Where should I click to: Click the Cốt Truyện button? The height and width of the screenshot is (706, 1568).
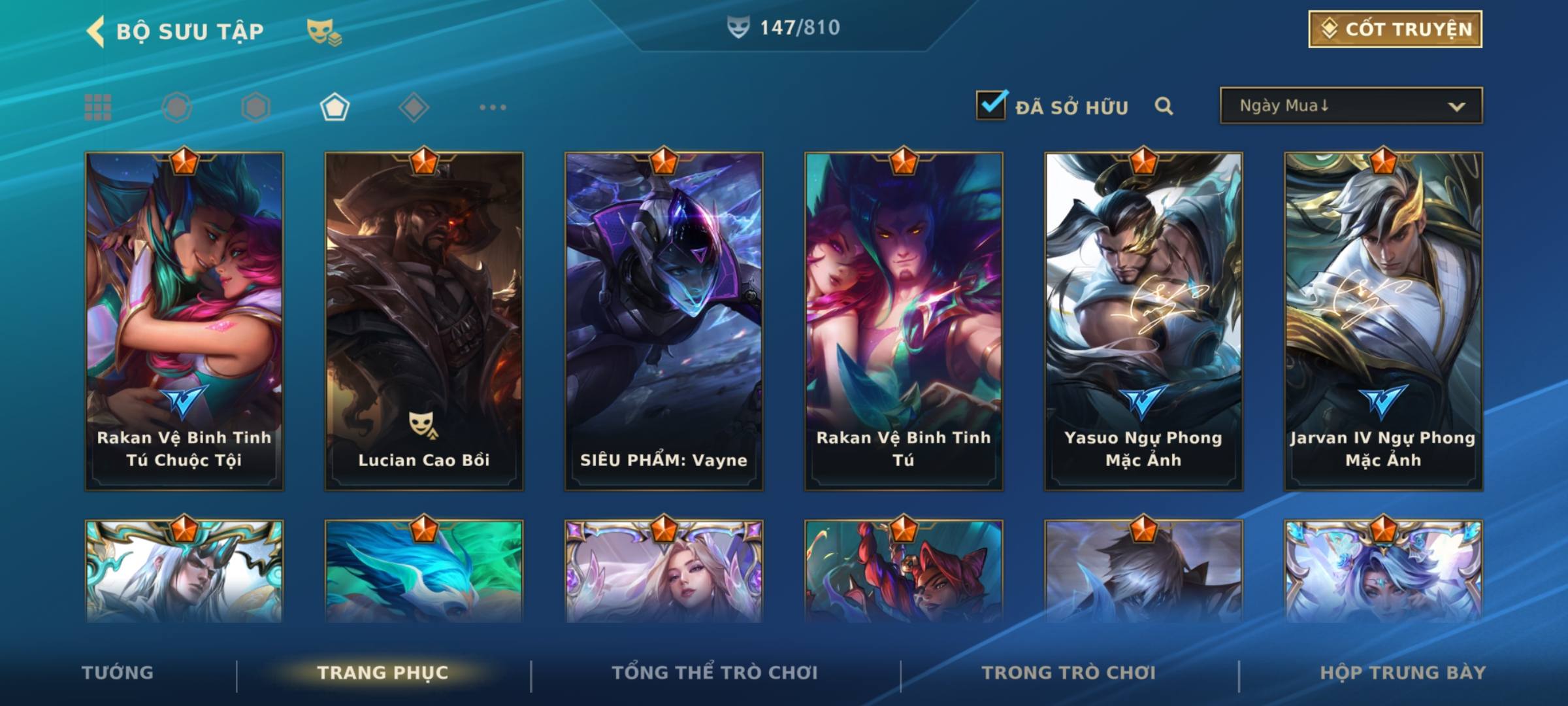(x=1395, y=29)
